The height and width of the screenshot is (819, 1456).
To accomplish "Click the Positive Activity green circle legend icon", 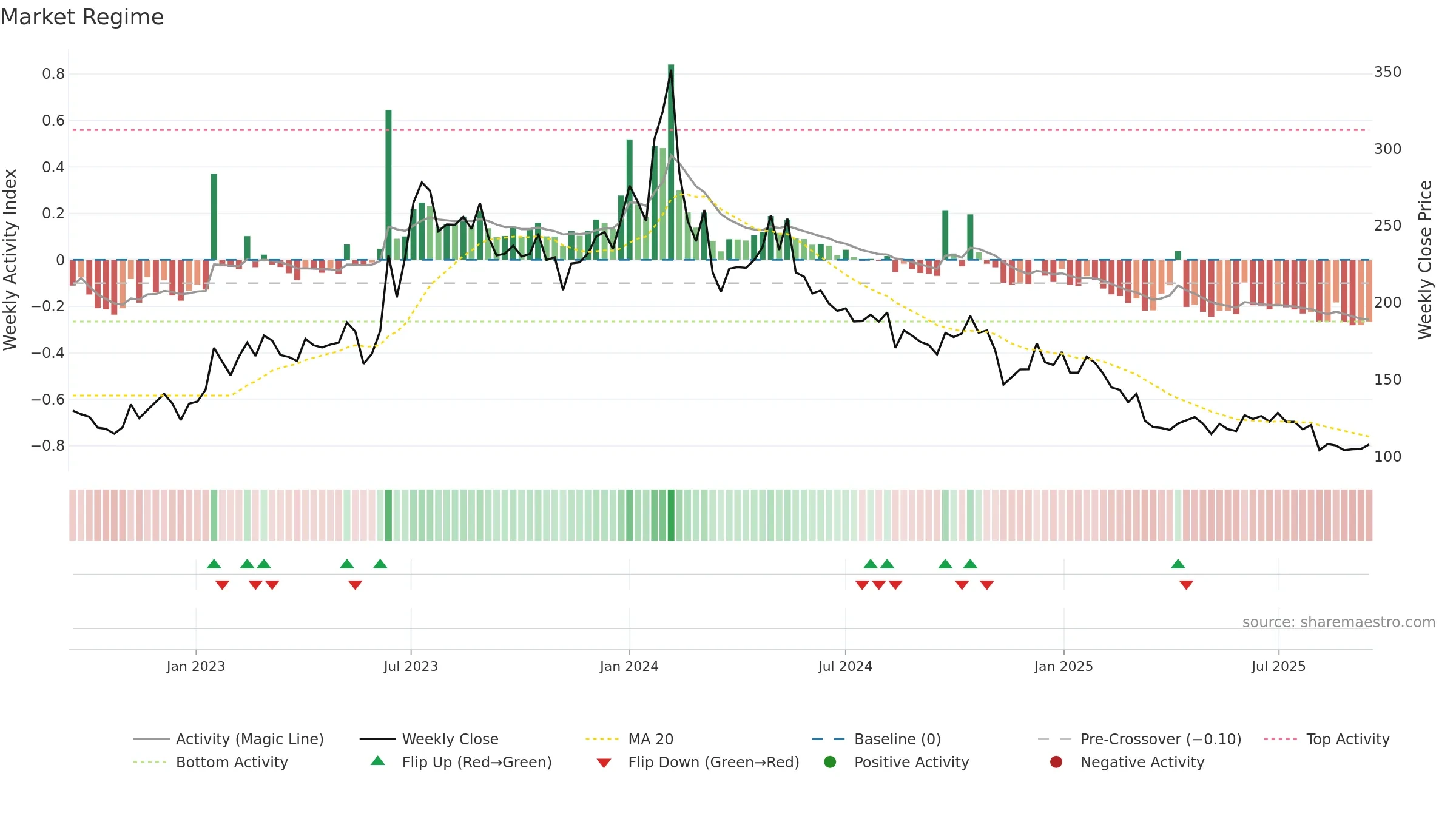I will click(x=830, y=762).
